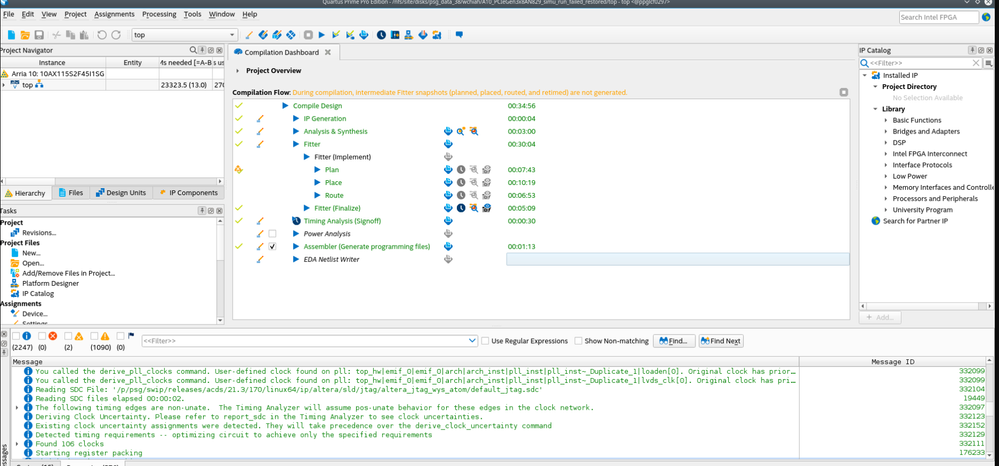Run the Compile Design play arrow
Viewport: 999px width, 466px height.
click(x=285, y=105)
